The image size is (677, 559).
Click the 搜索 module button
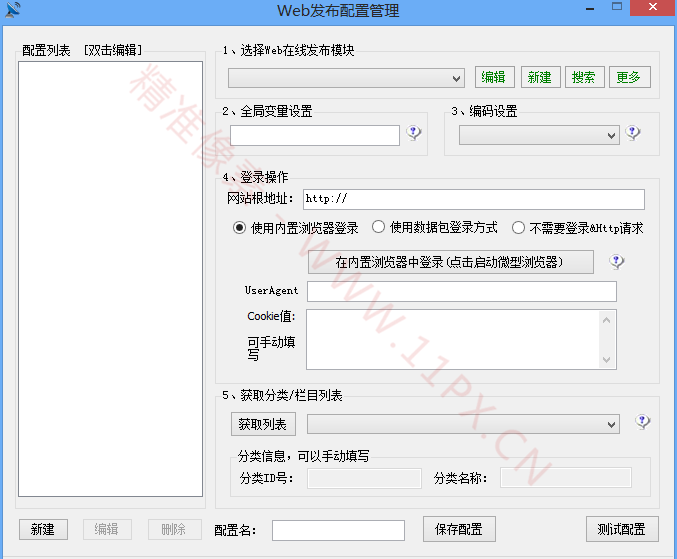pyautogui.click(x=585, y=78)
